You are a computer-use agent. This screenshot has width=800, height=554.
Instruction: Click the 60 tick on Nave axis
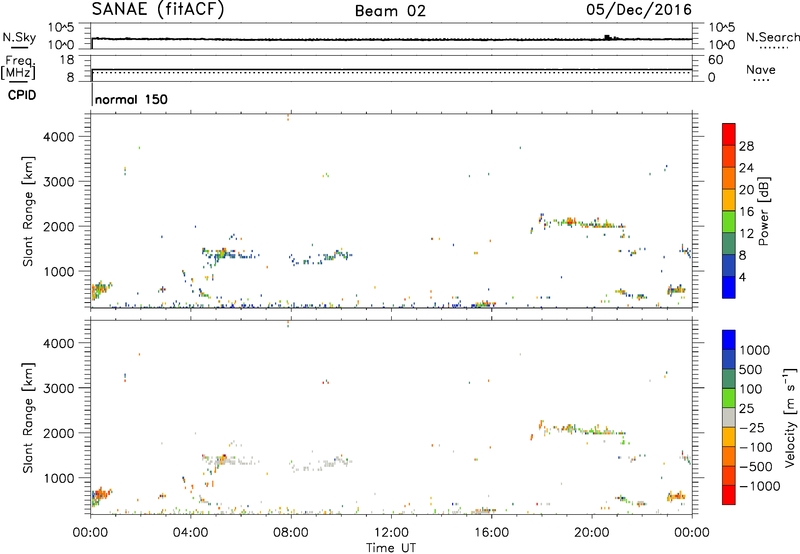click(715, 60)
